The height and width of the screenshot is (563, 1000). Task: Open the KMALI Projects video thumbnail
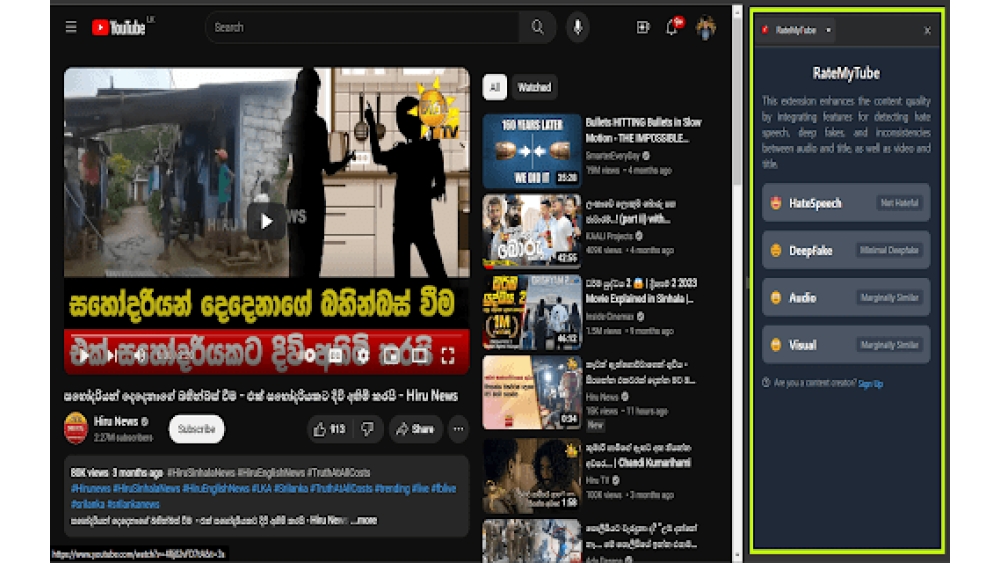pos(532,230)
